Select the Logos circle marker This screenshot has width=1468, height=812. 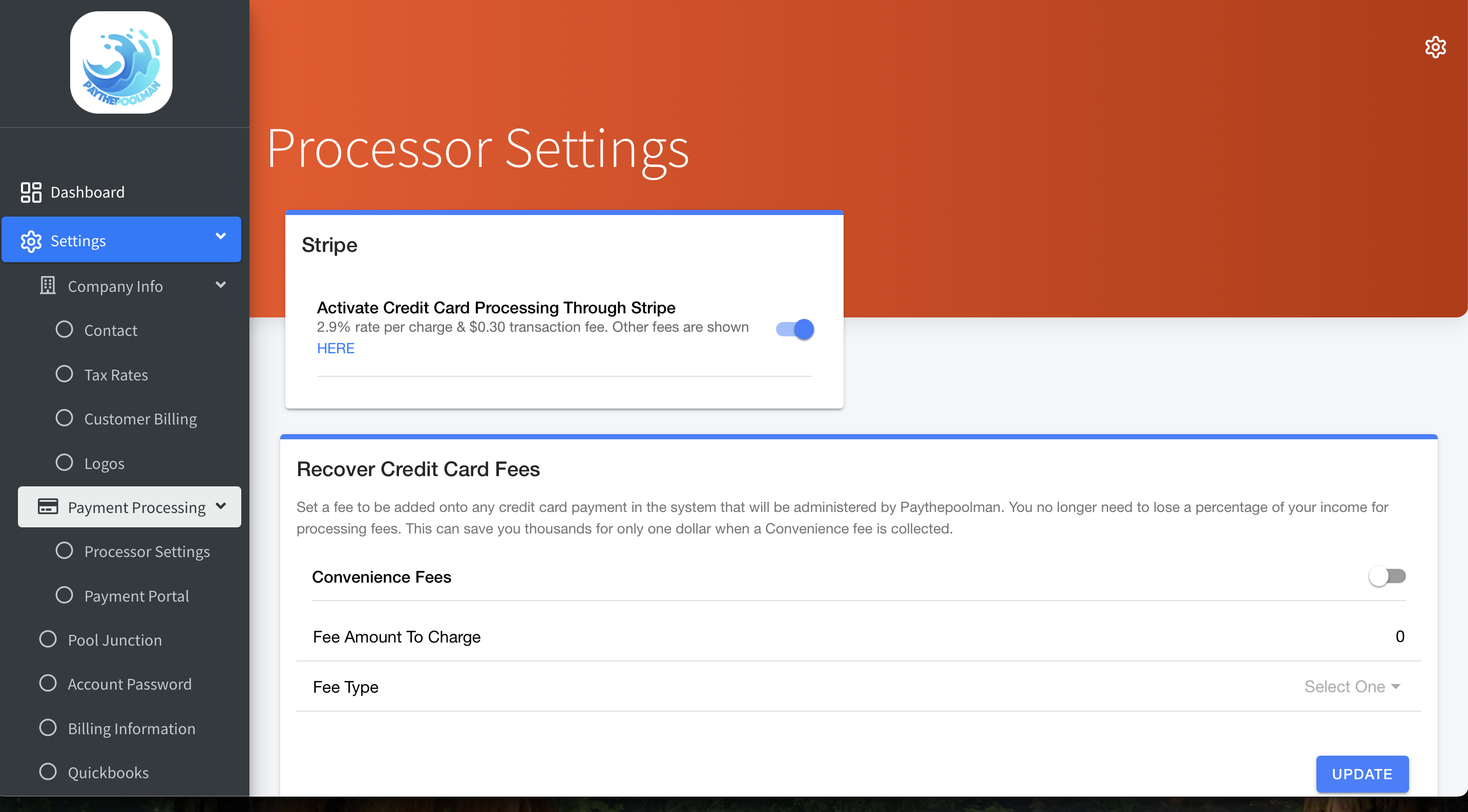(x=65, y=462)
